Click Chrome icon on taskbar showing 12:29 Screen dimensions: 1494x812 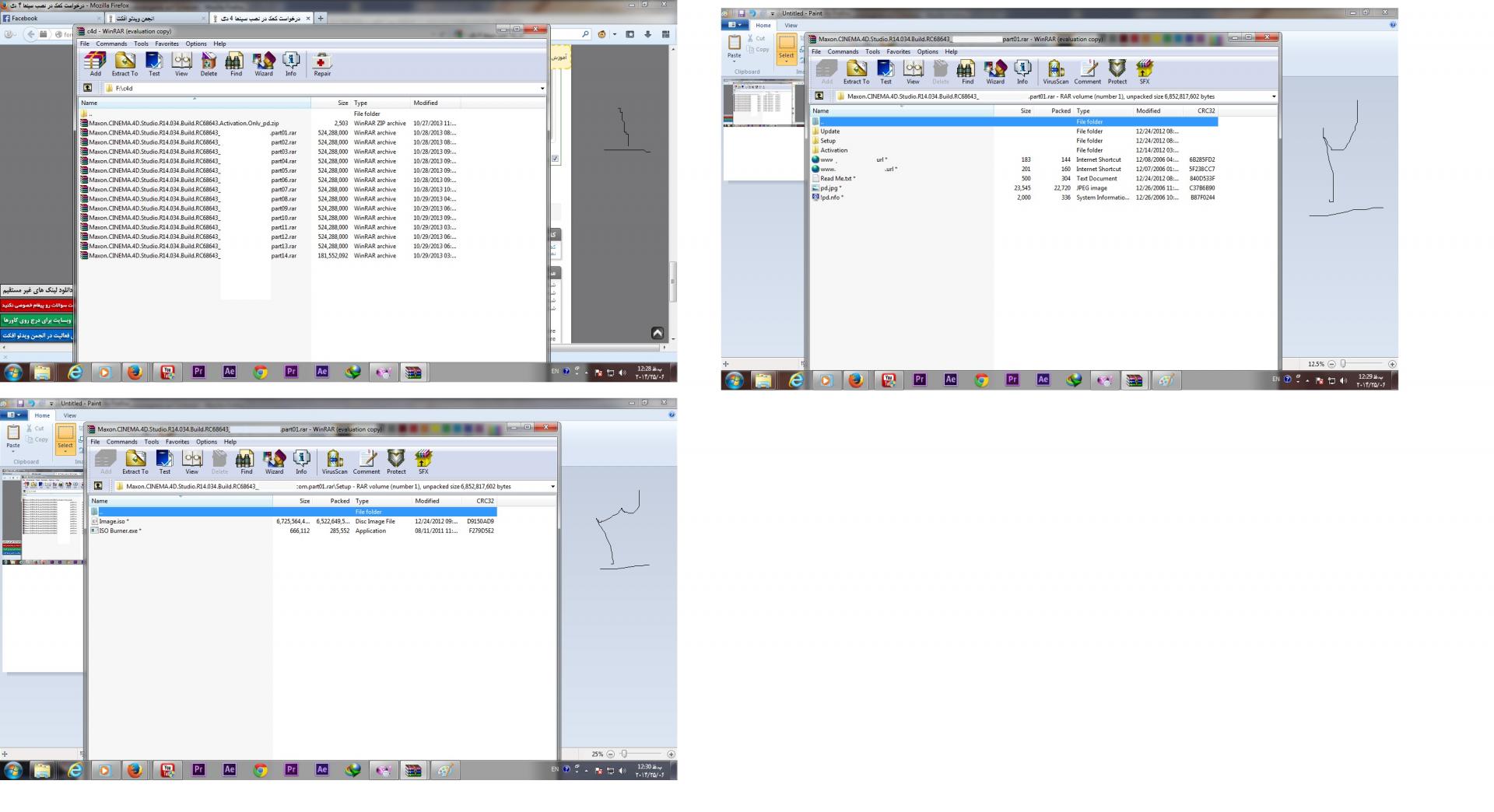click(x=981, y=380)
